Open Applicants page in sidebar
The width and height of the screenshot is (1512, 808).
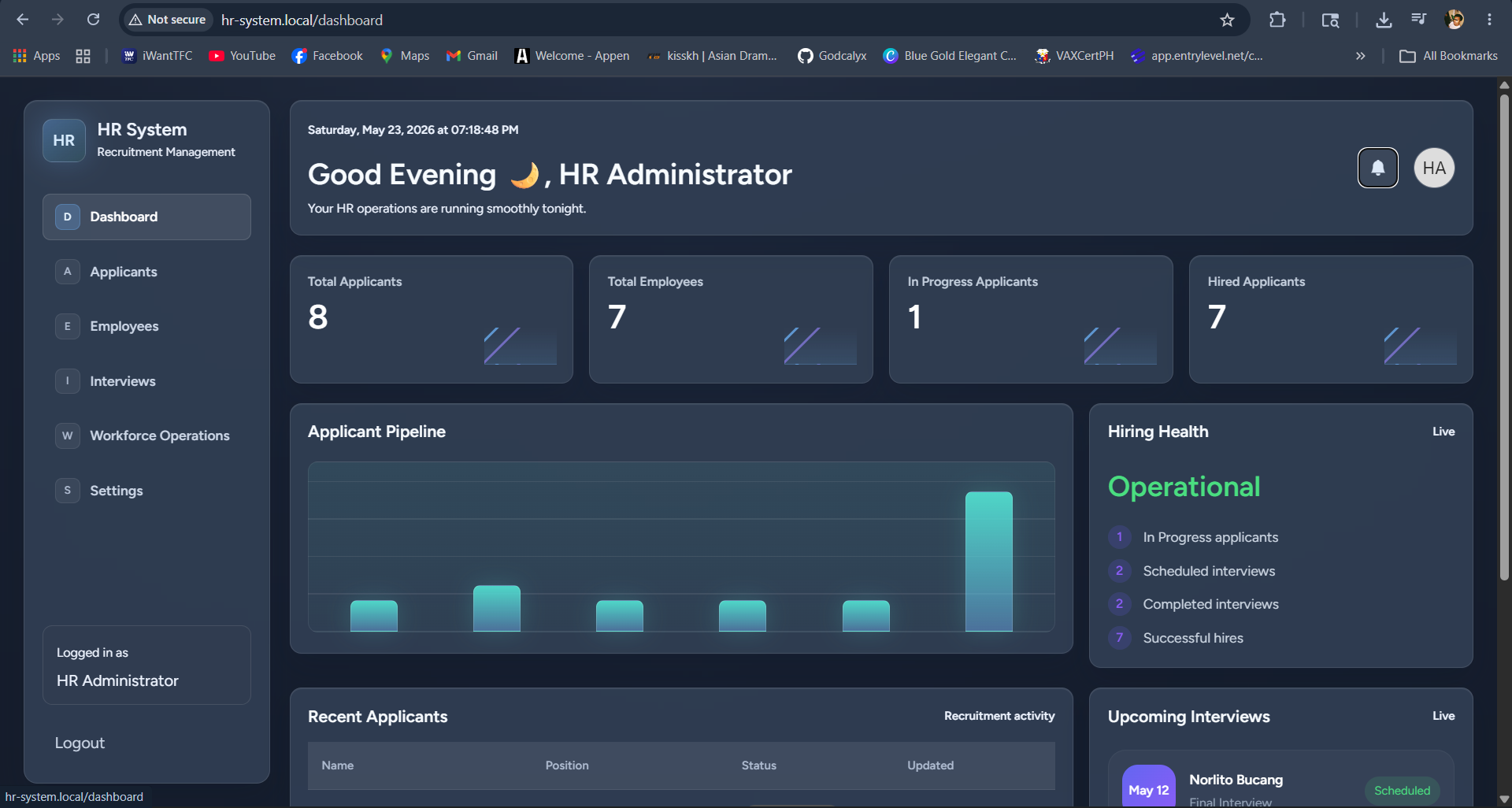point(146,272)
